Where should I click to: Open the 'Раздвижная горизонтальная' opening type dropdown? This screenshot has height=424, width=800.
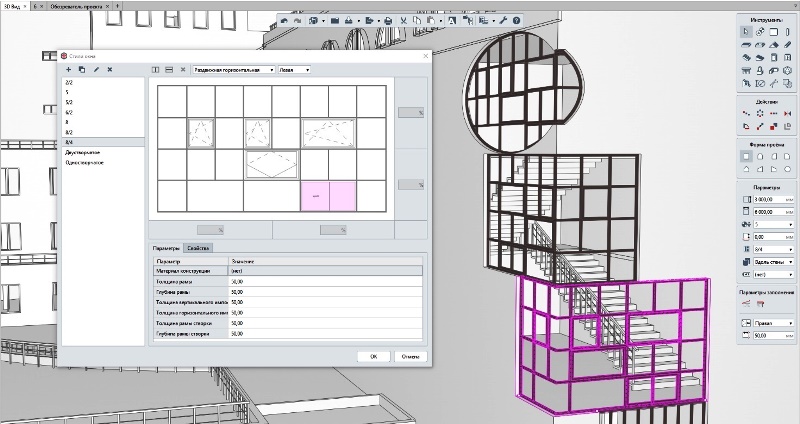pyautogui.click(x=234, y=70)
